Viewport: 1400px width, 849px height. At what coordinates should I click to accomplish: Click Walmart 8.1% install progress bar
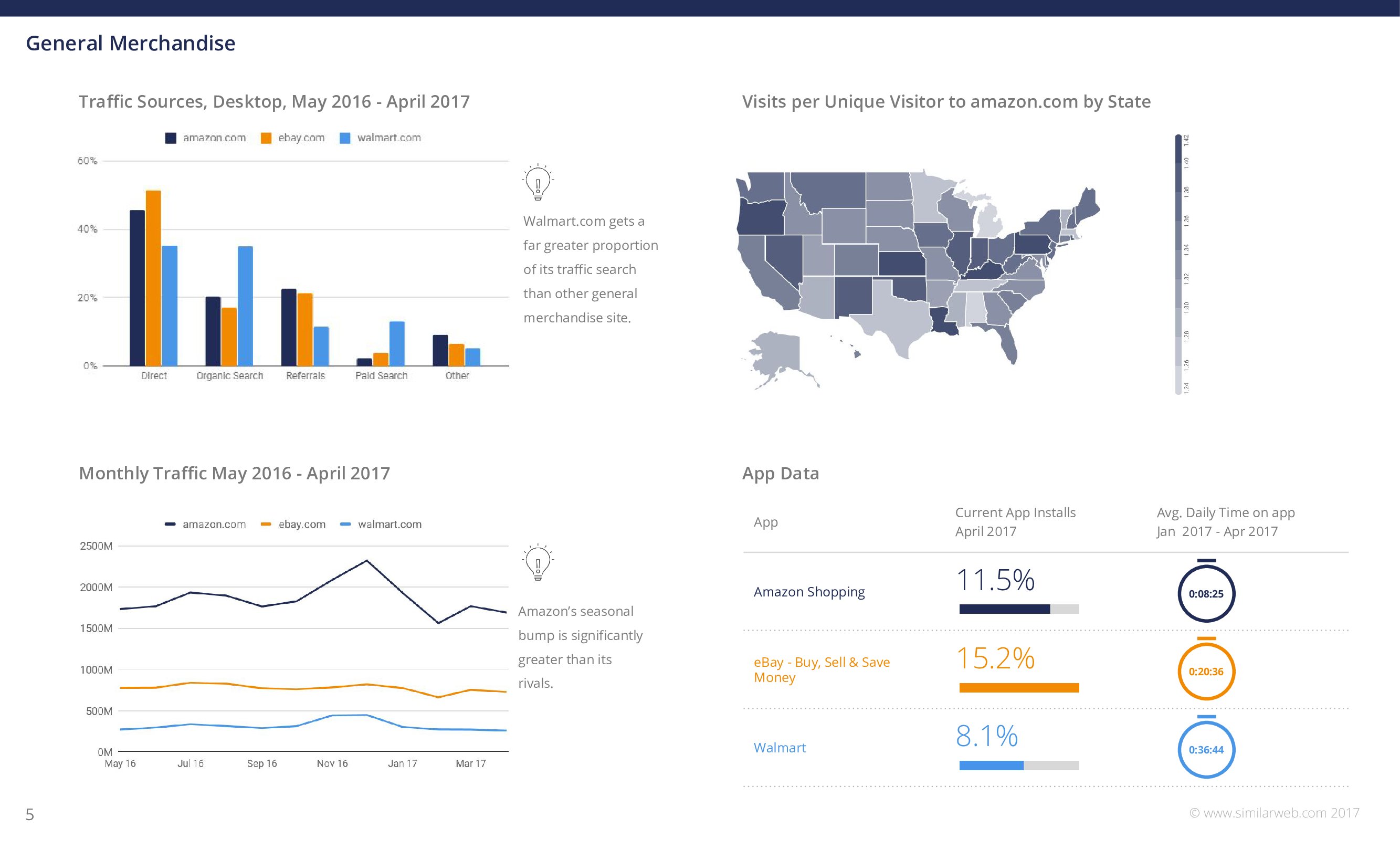(x=1019, y=766)
